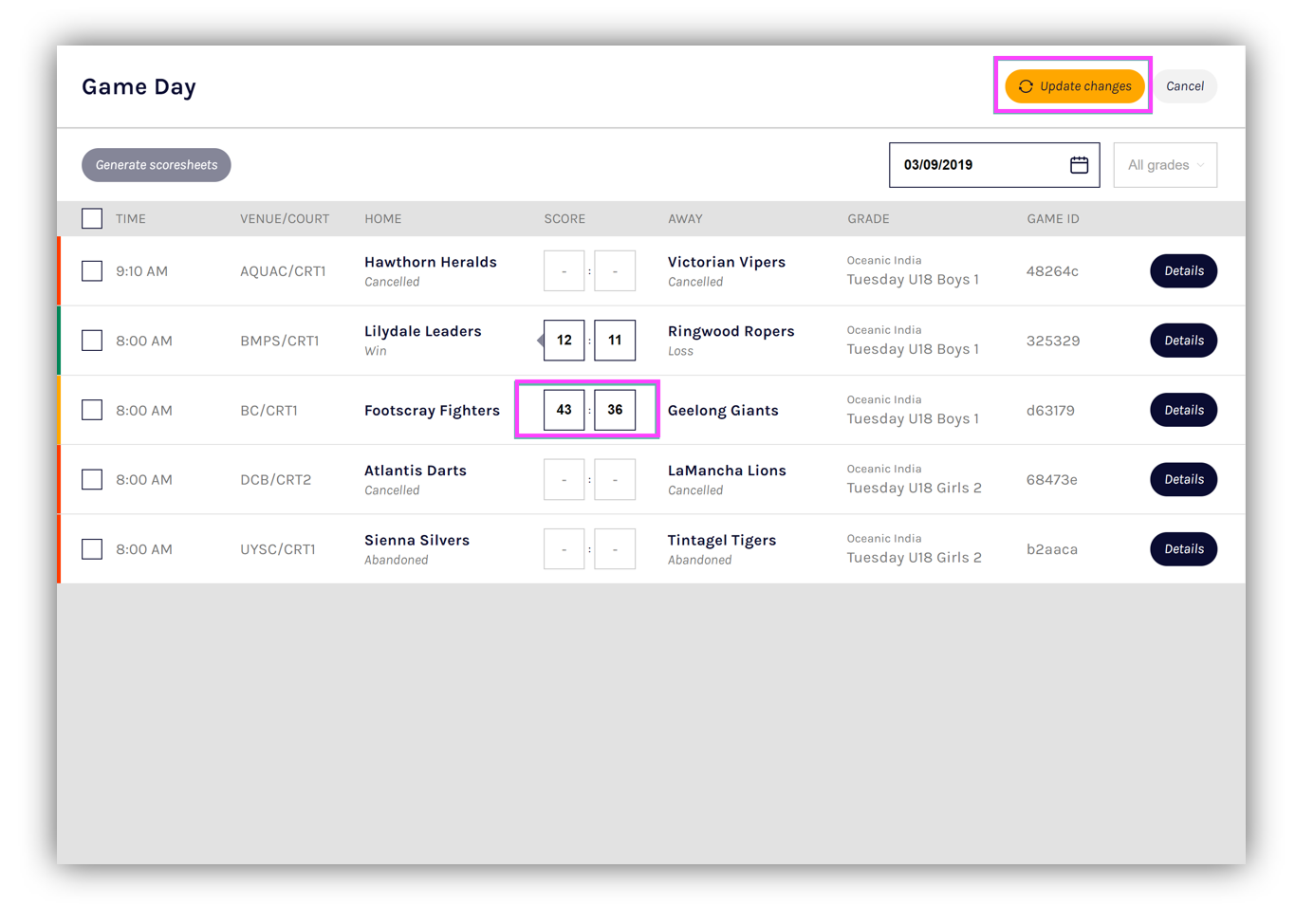Click the GRADE column header
Image resolution: width=1314 pixels, height=924 pixels.
coord(868,219)
